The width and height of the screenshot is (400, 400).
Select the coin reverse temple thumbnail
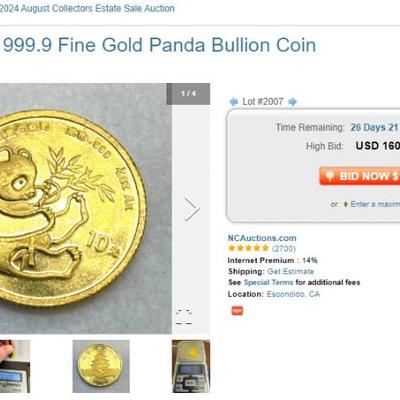click(101, 366)
